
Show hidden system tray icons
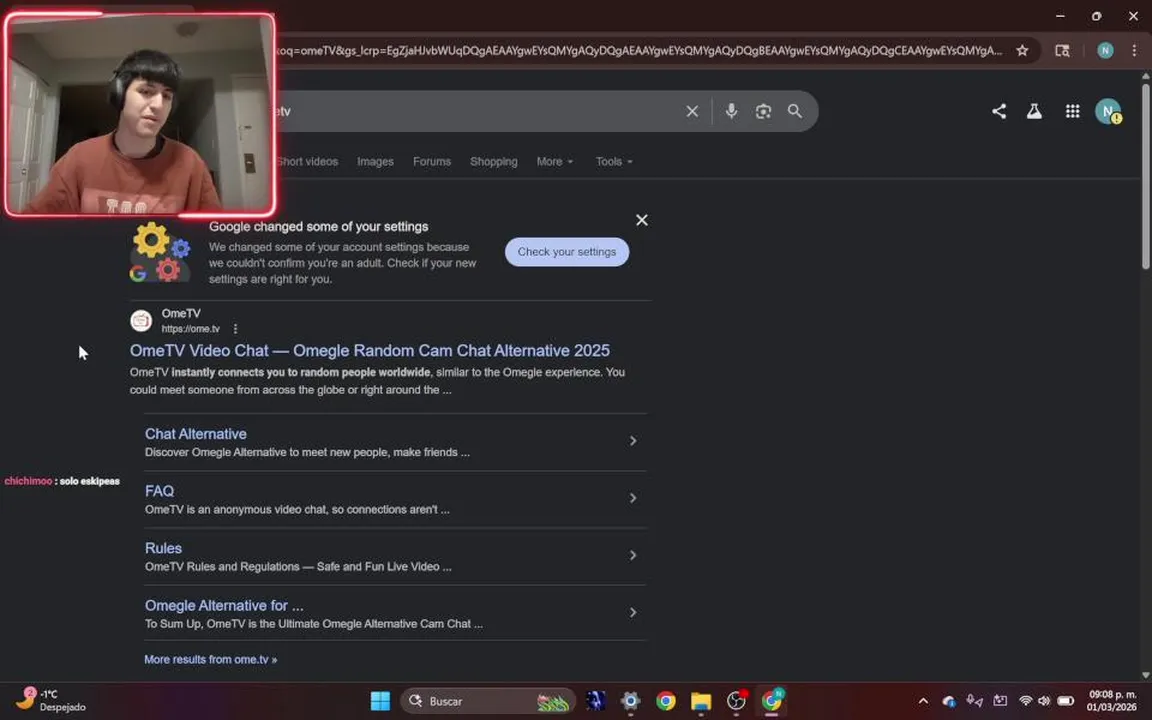(923, 701)
